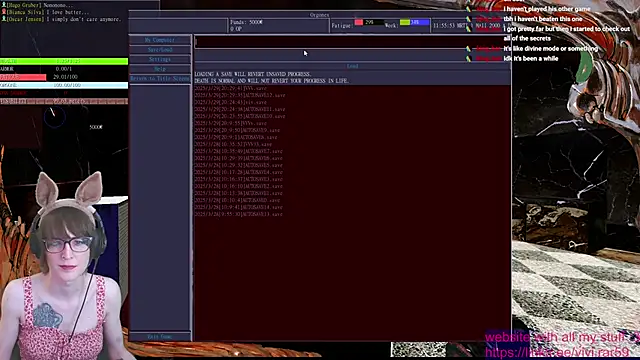The image size is (640, 360).
Task: Select the autosave stamped 20:9:1
Action: point(236,137)
